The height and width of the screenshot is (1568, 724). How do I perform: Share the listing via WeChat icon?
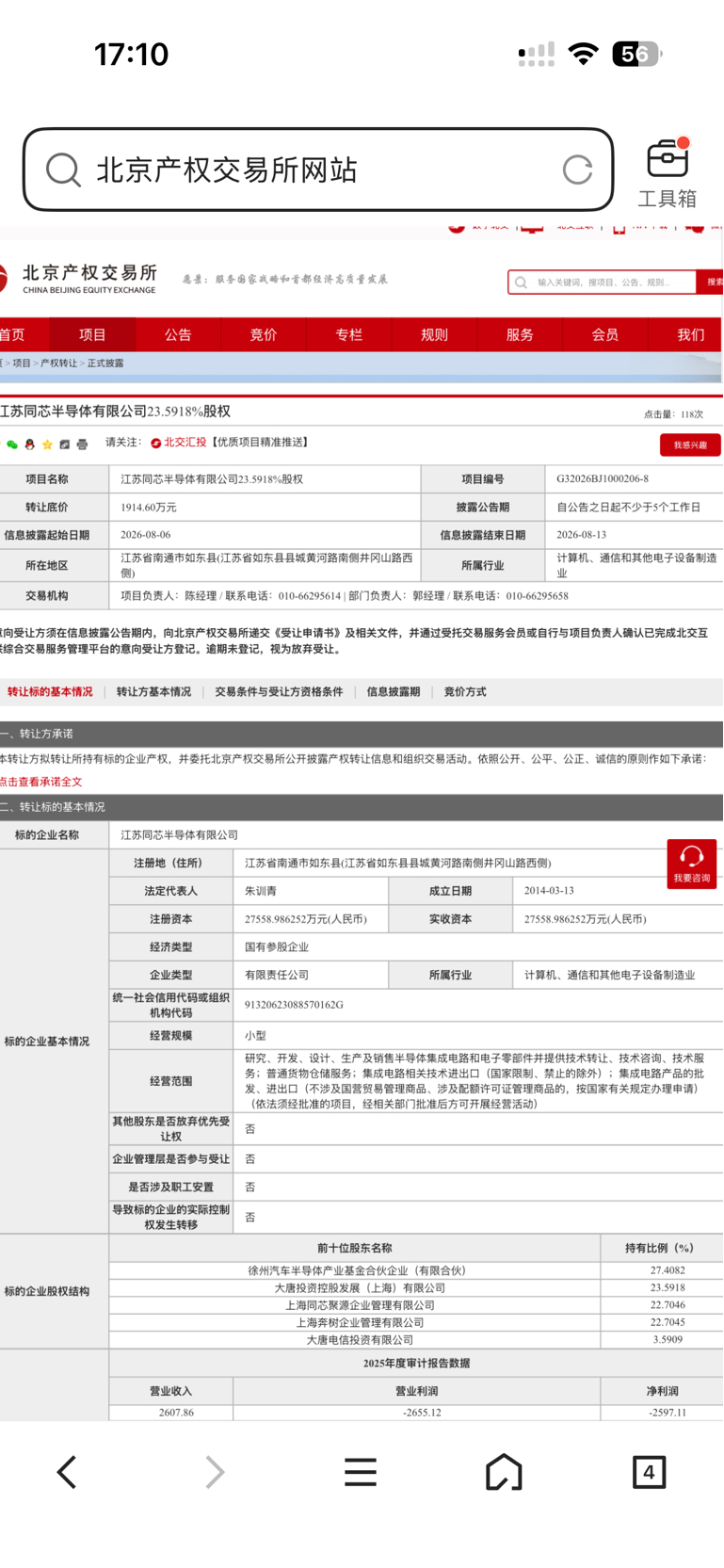click(12, 445)
